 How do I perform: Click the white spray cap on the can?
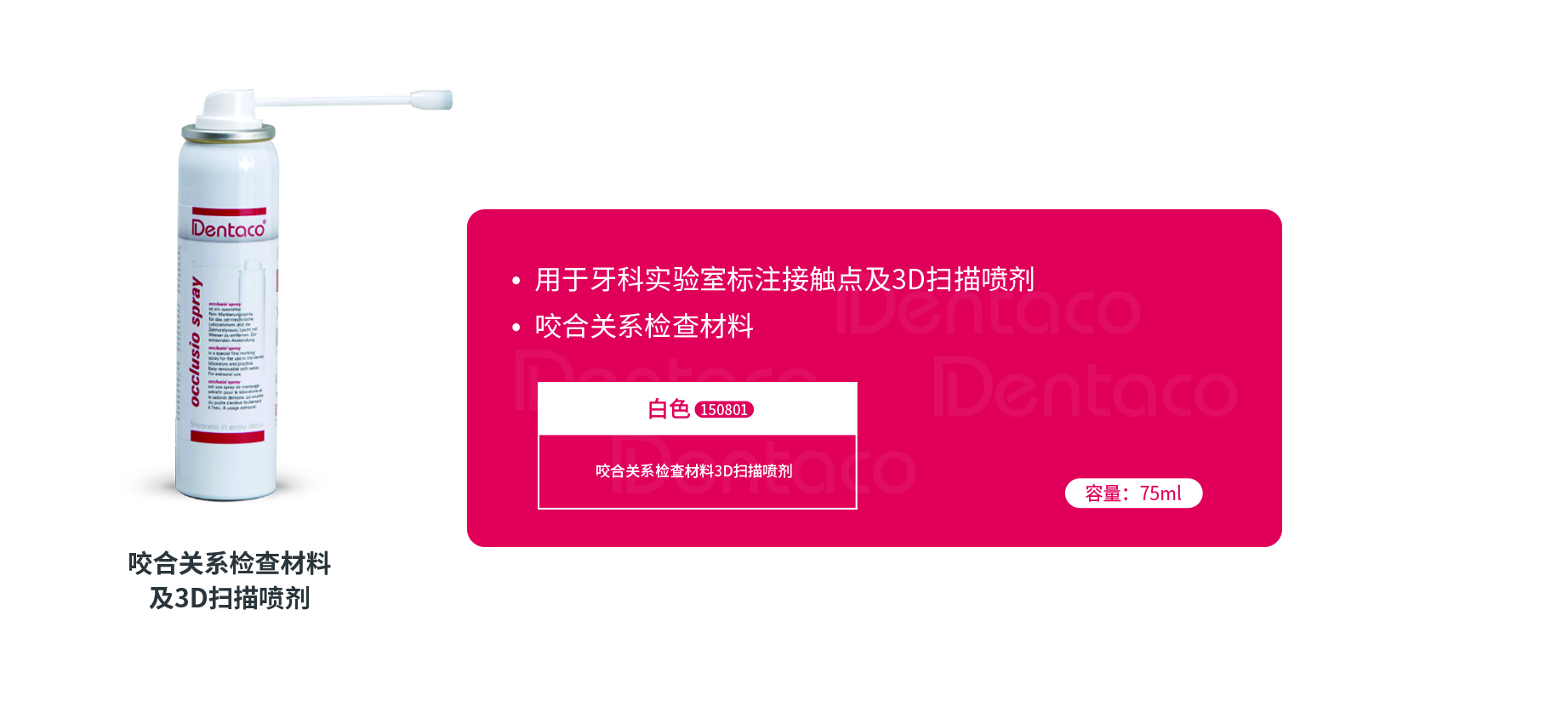[x=228, y=106]
